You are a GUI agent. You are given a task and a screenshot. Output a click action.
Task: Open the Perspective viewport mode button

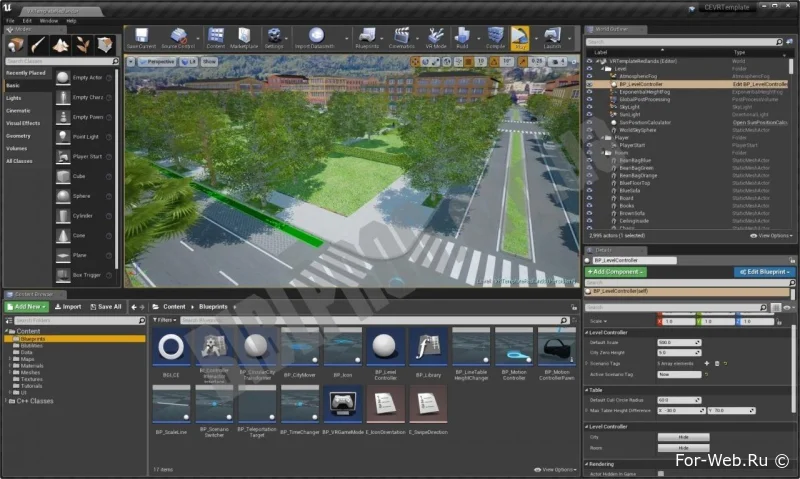click(157, 62)
